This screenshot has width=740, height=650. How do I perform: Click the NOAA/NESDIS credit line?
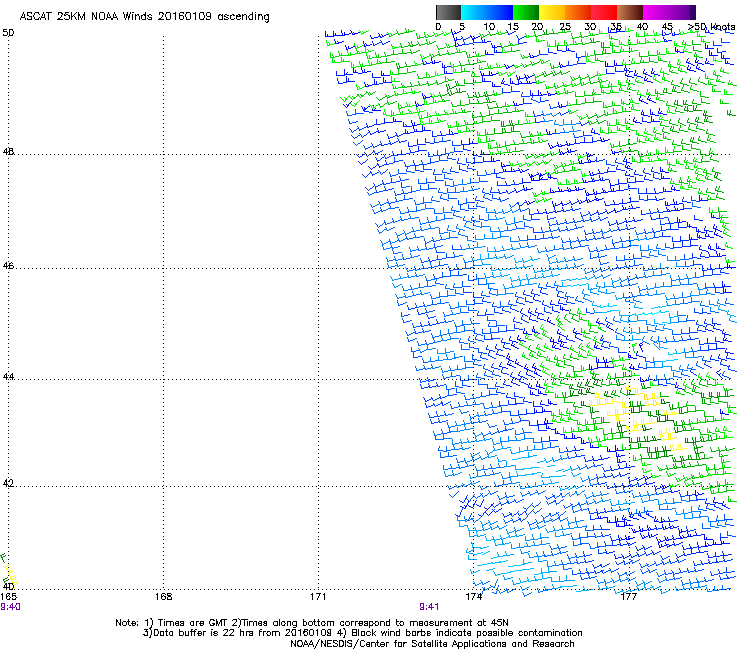coord(432,644)
